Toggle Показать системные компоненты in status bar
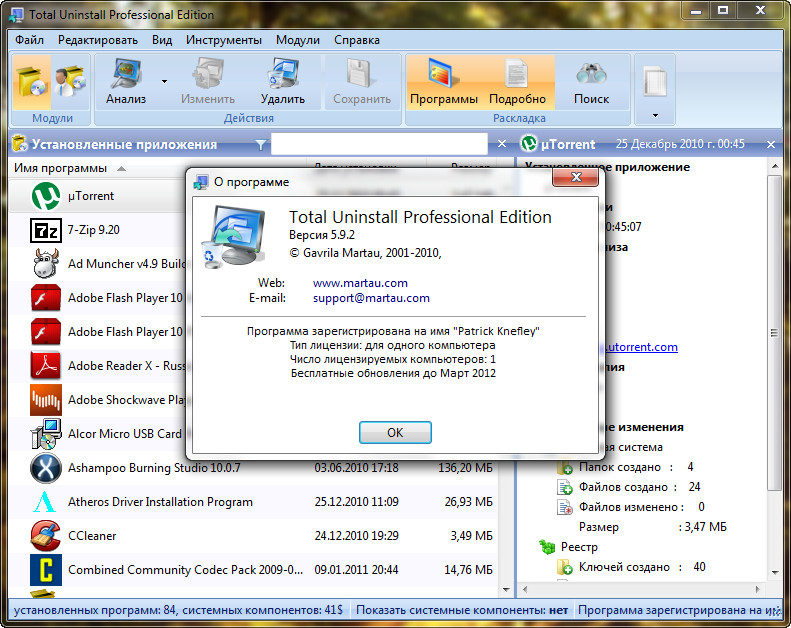 click(462, 610)
